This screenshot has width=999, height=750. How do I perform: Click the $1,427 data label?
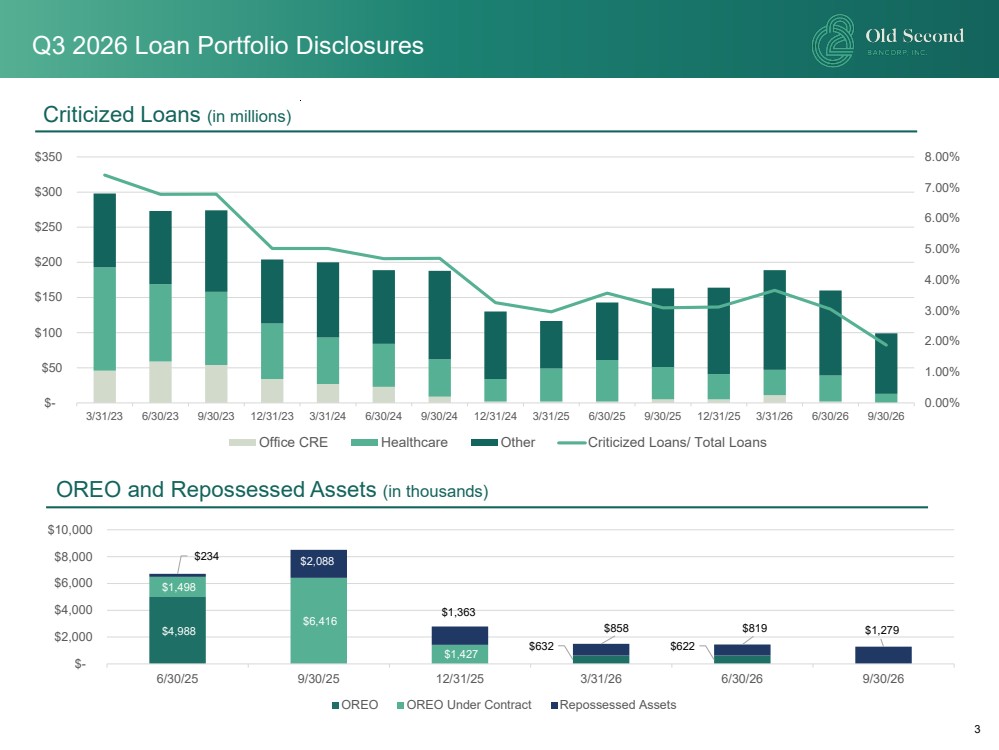click(x=461, y=654)
